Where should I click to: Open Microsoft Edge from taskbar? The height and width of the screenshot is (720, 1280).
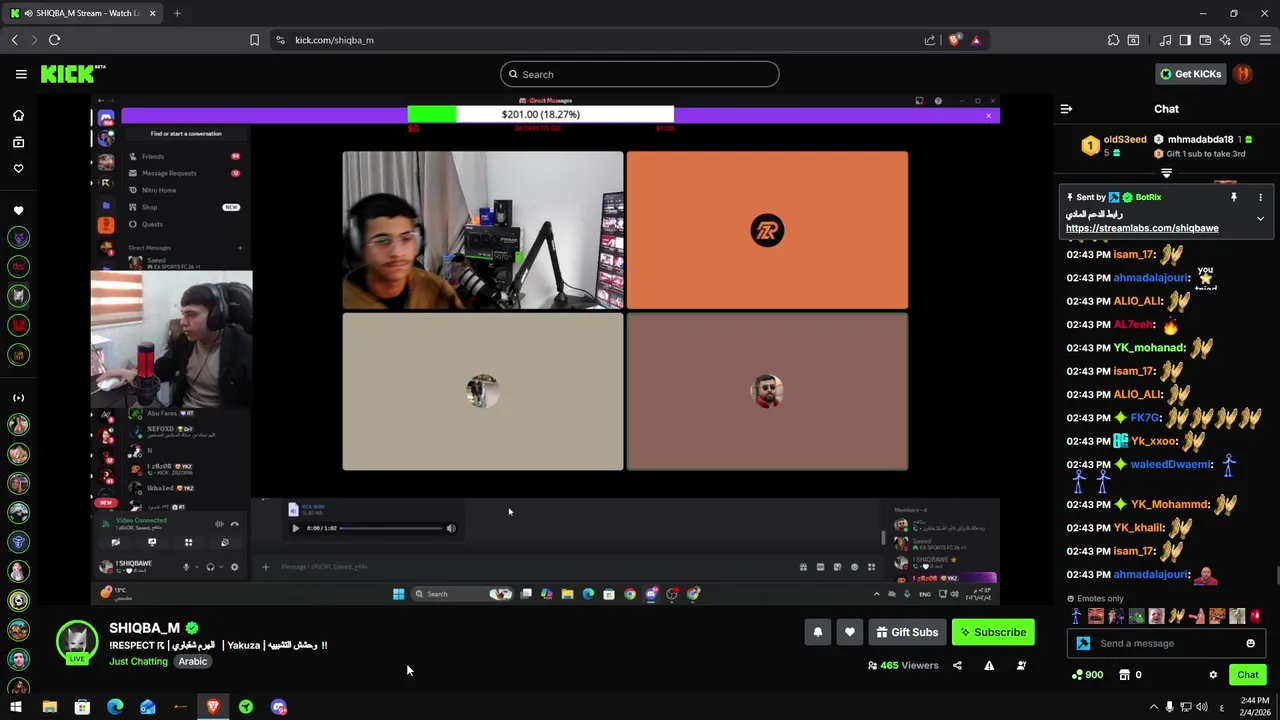tap(115, 707)
